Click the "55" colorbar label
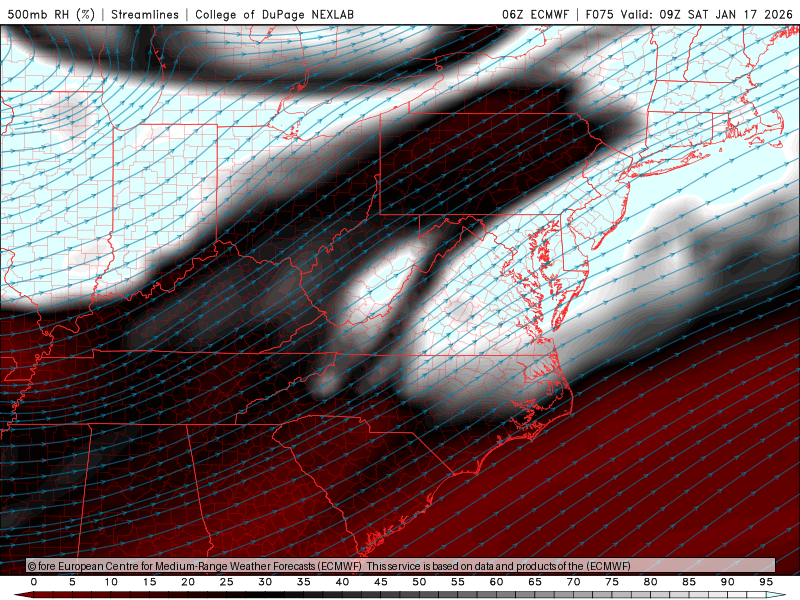Viewport: 800px width, 600px height. (458, 582)
